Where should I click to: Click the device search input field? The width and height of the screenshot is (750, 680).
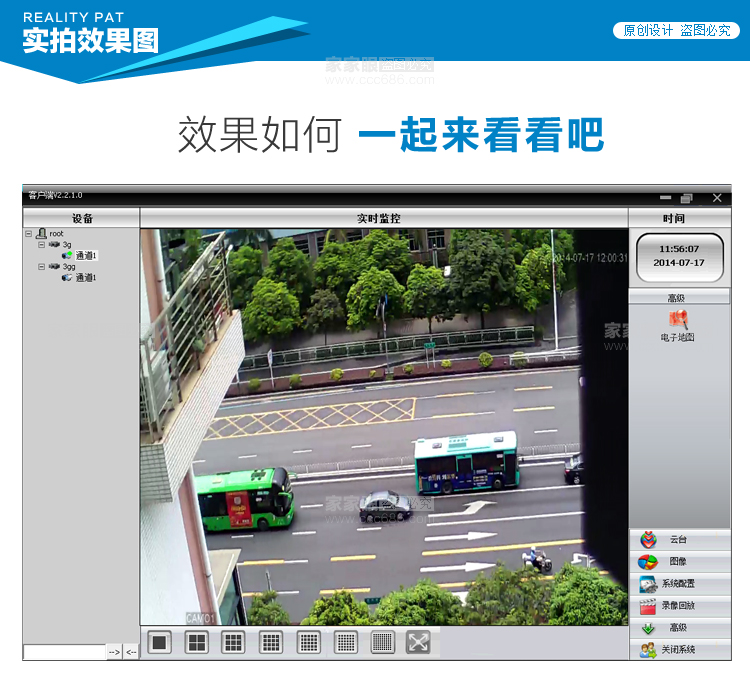(x=64, y=652)
